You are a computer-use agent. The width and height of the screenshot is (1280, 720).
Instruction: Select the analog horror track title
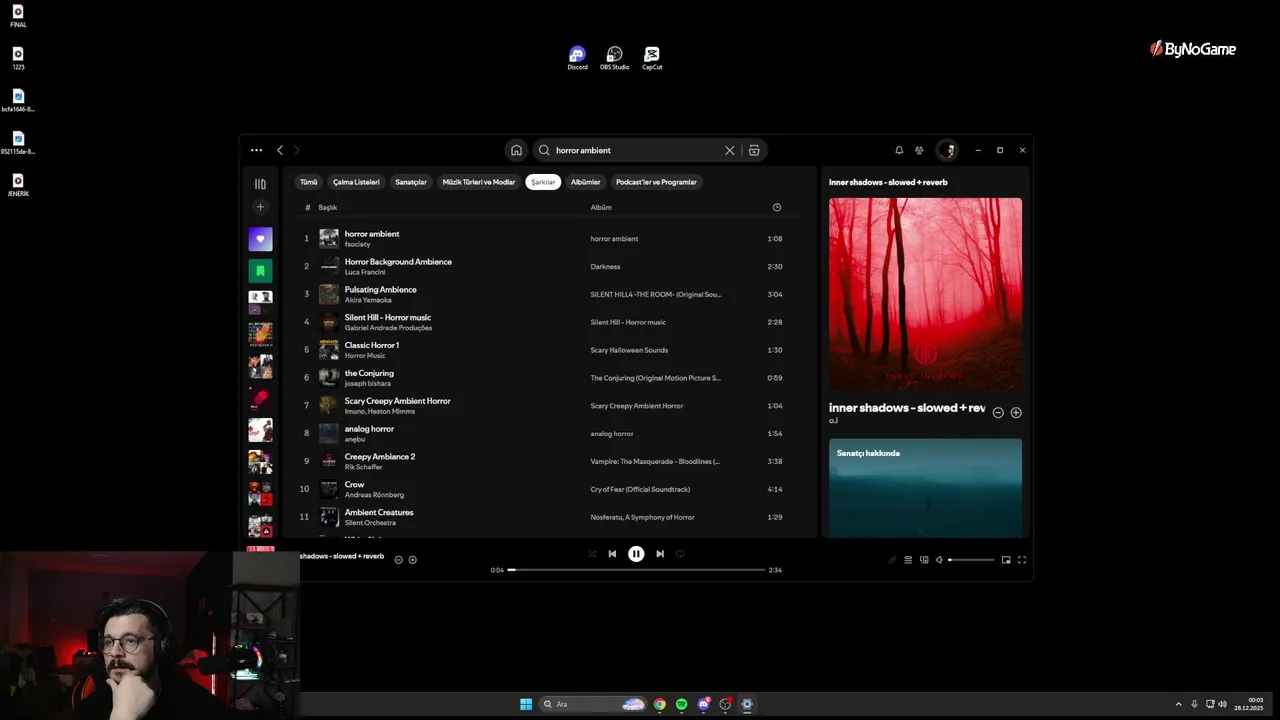pos(369,429)
